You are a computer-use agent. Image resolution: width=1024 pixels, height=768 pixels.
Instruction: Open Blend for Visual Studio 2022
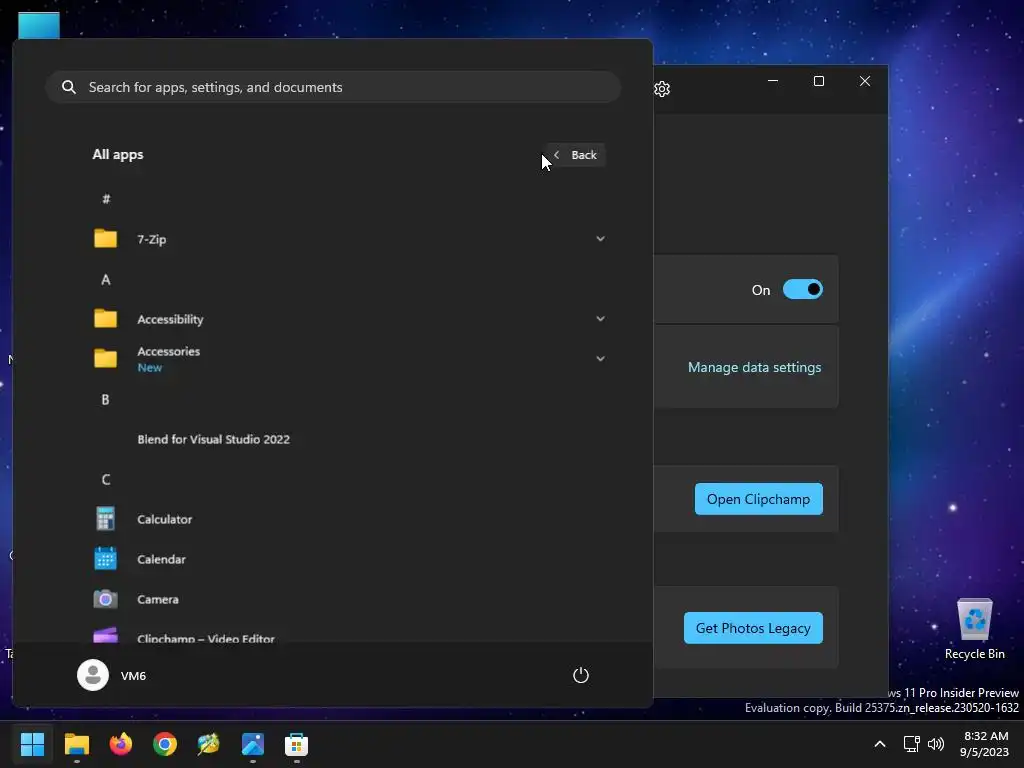(214, 440)
